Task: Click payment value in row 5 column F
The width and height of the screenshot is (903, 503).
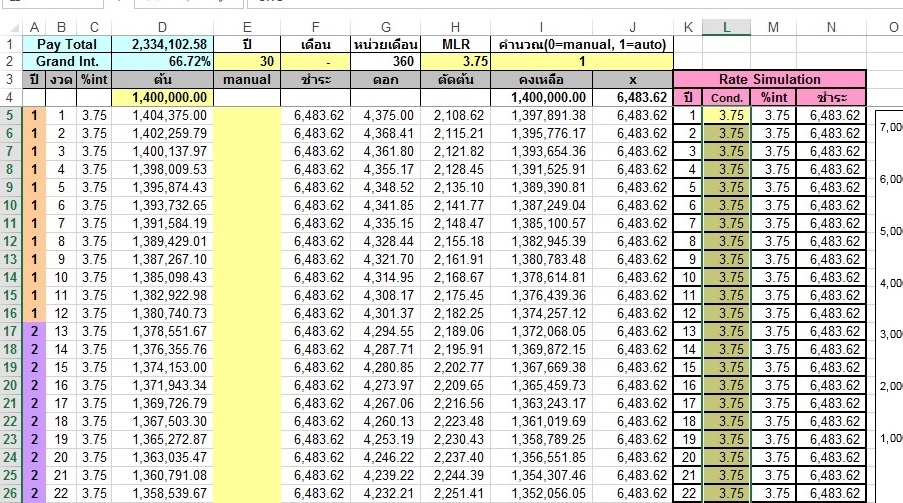Action: pos(315,115)
